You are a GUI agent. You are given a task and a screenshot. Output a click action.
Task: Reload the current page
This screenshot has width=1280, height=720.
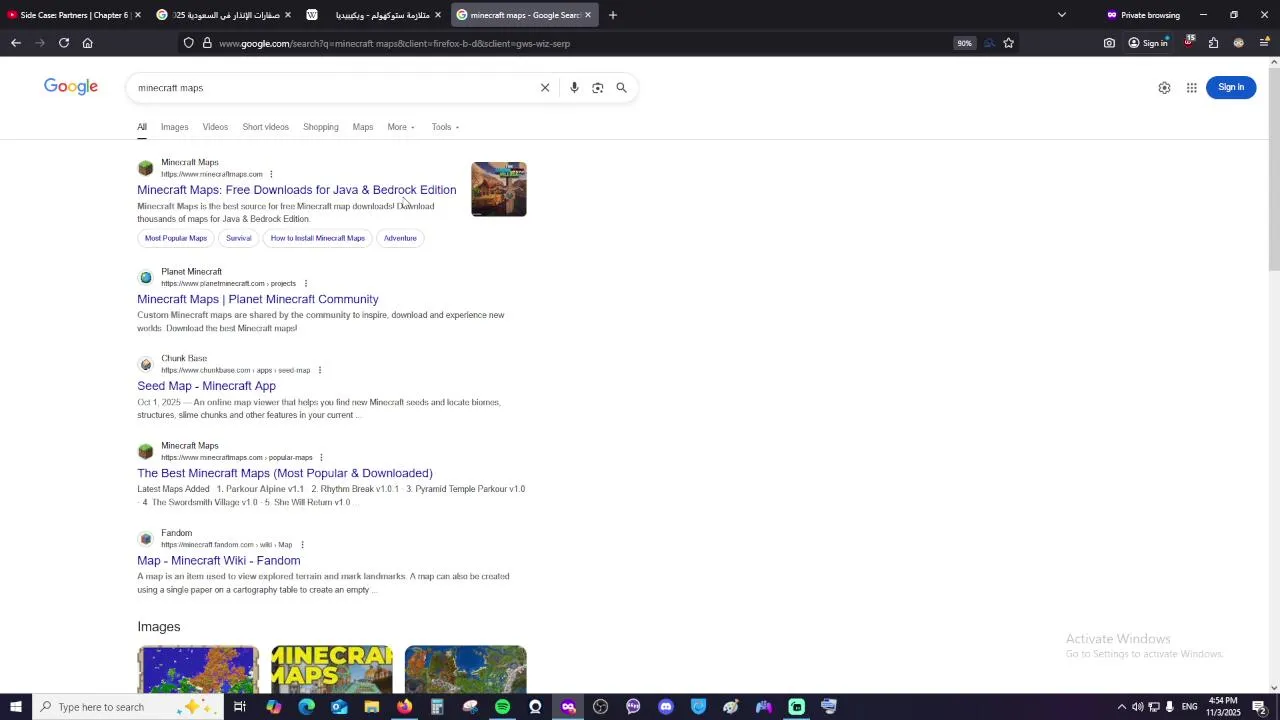pos(64,43)
